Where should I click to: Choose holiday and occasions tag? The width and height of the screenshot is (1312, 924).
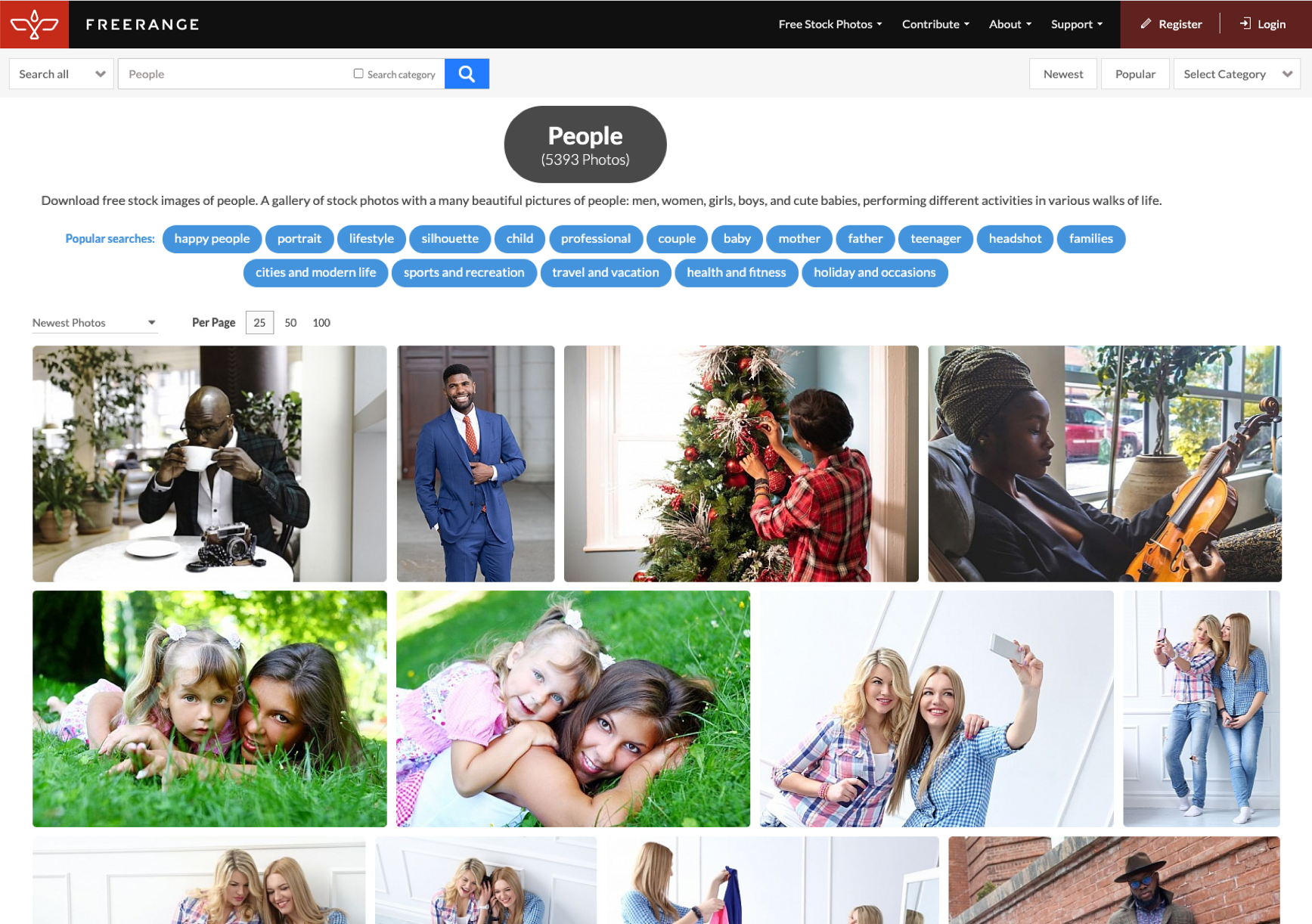click(875, 272)
